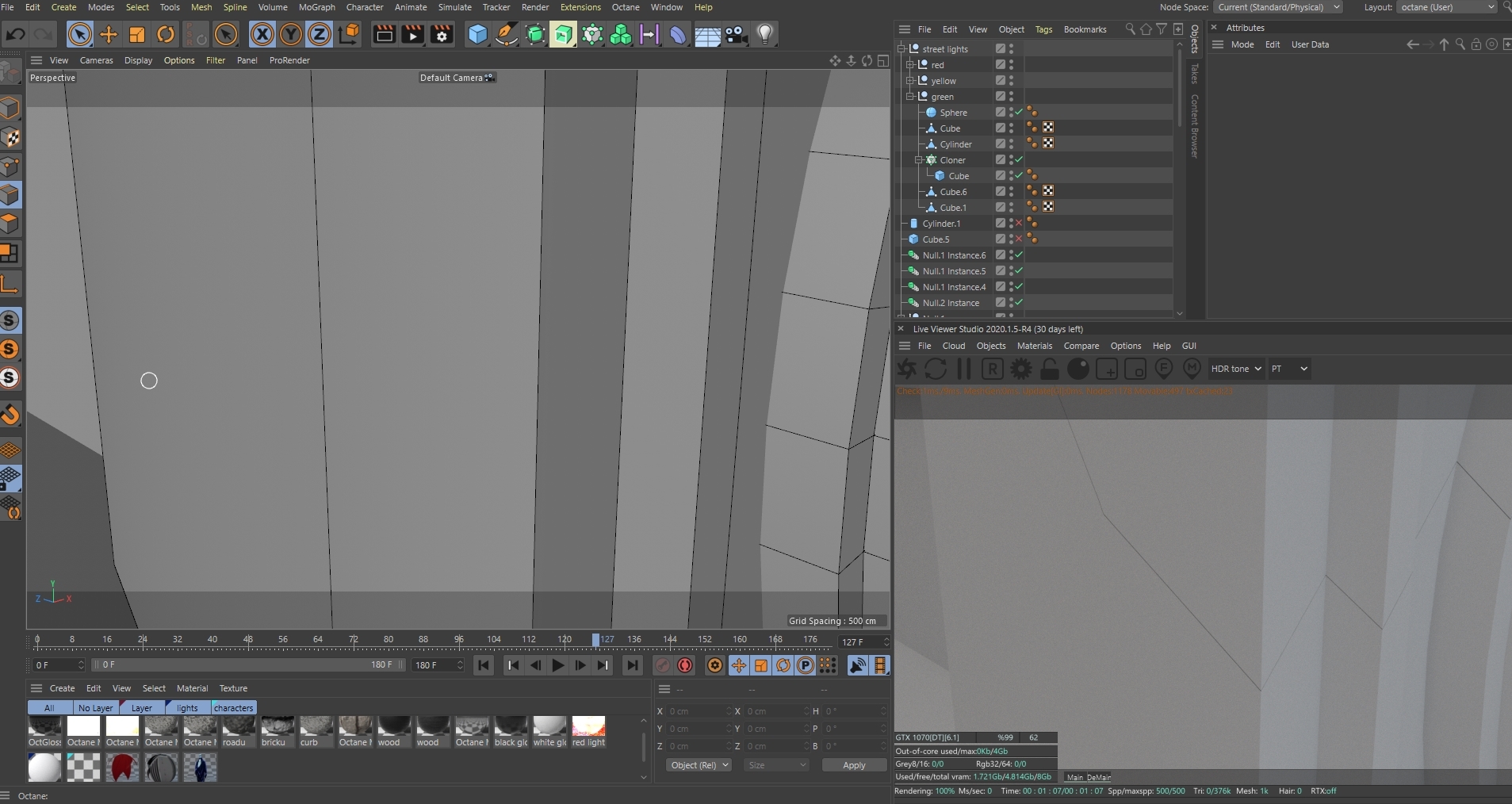Send scene to Octane Live Viewer

pyautogui.click(x=907, y=369)
